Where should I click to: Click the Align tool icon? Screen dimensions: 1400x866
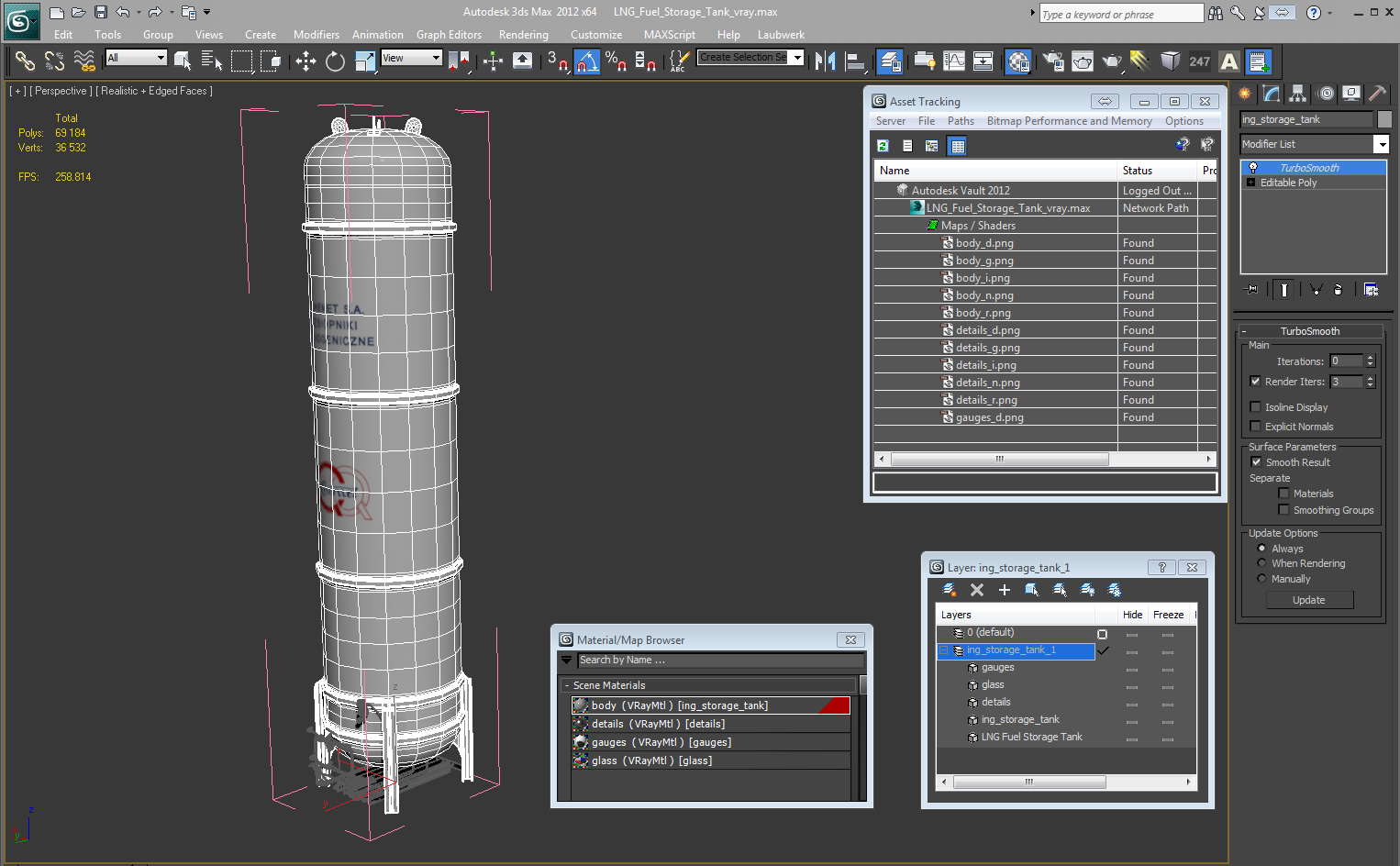[x=855, y=61]
